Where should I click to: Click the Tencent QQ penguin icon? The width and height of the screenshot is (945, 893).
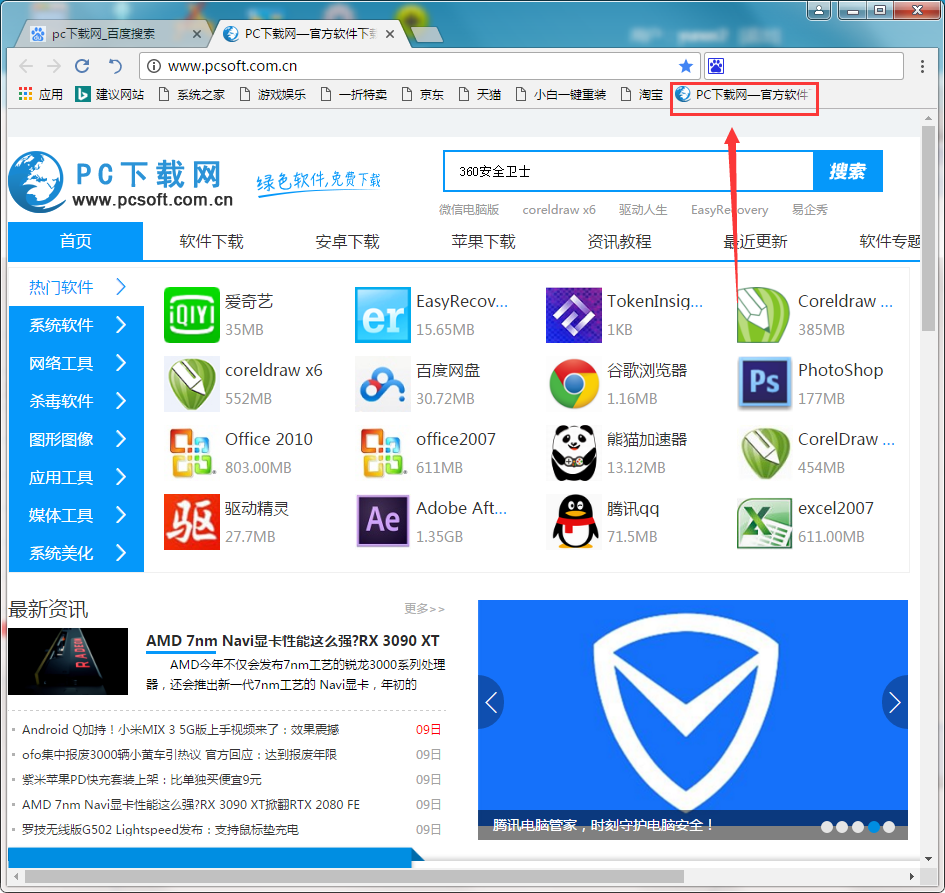click(x=574, y=522)
